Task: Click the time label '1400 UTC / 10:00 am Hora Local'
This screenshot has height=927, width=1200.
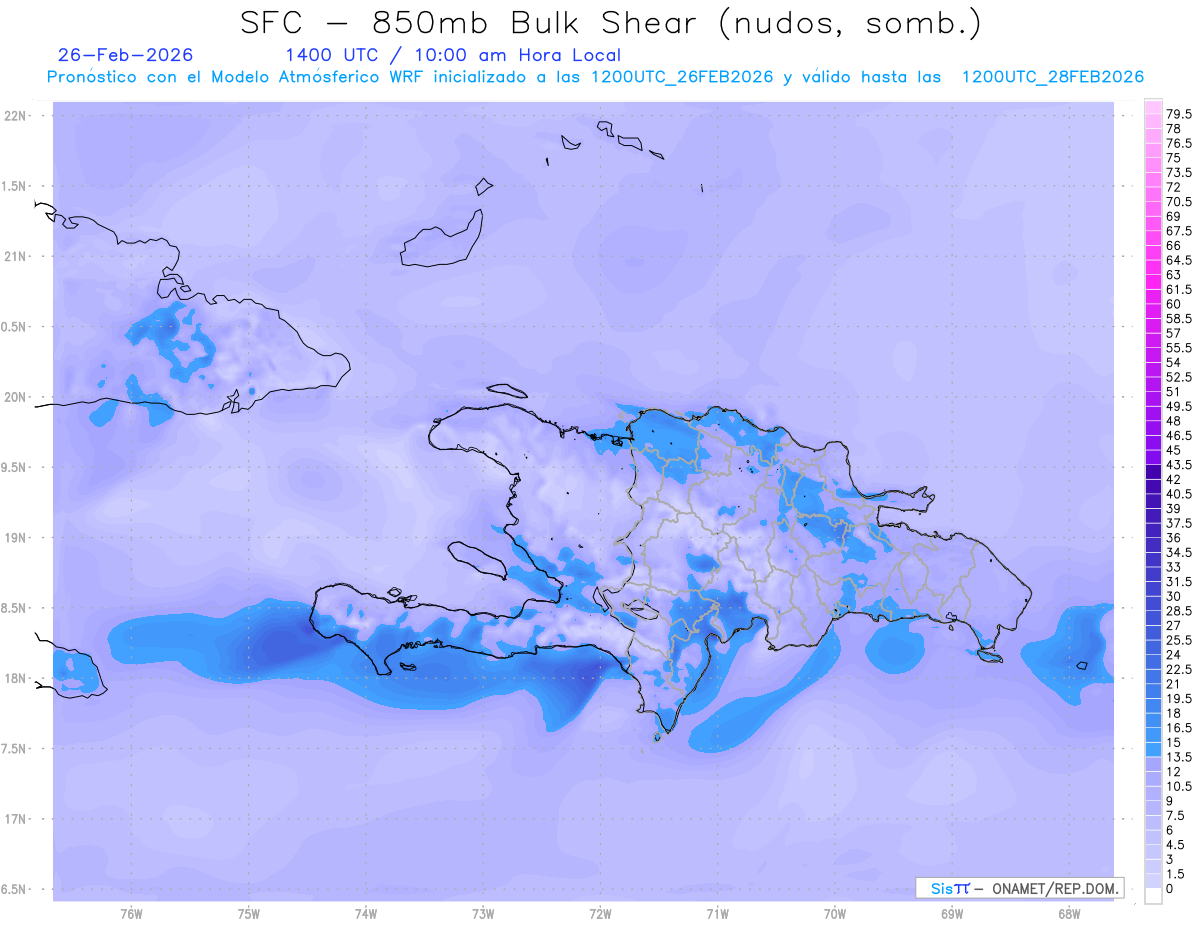Action: 453,55
